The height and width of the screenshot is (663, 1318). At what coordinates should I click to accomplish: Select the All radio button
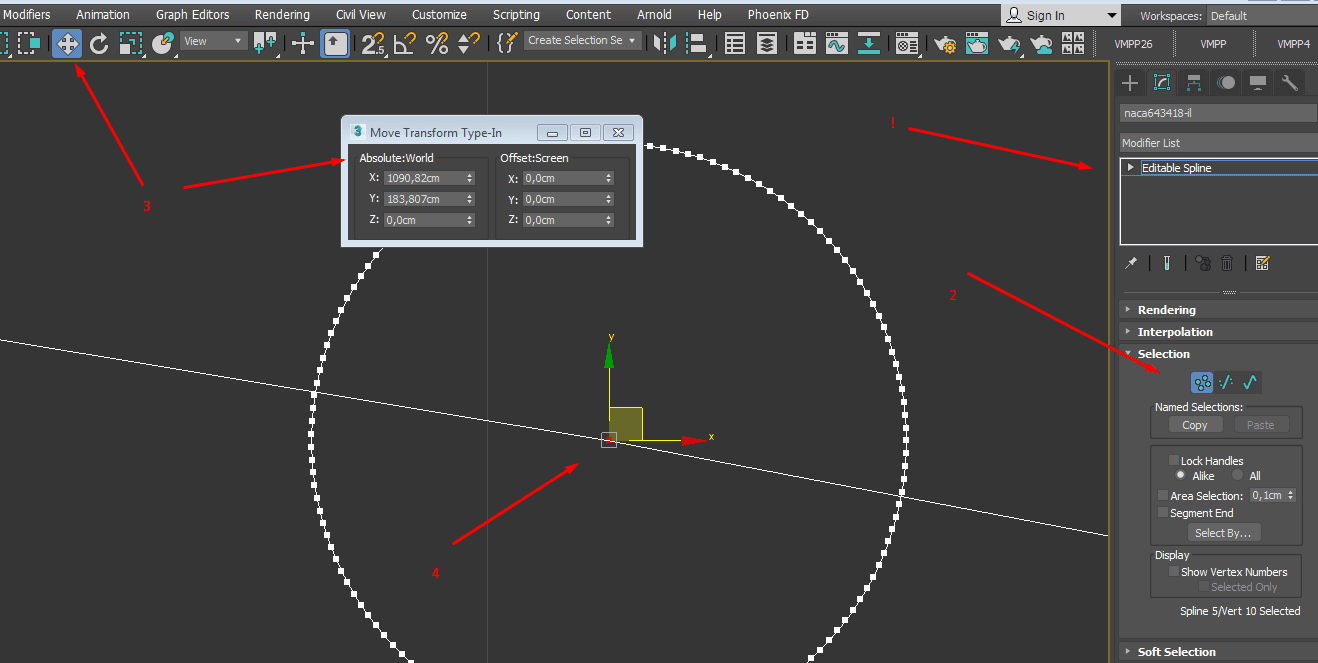[1238, 476]
